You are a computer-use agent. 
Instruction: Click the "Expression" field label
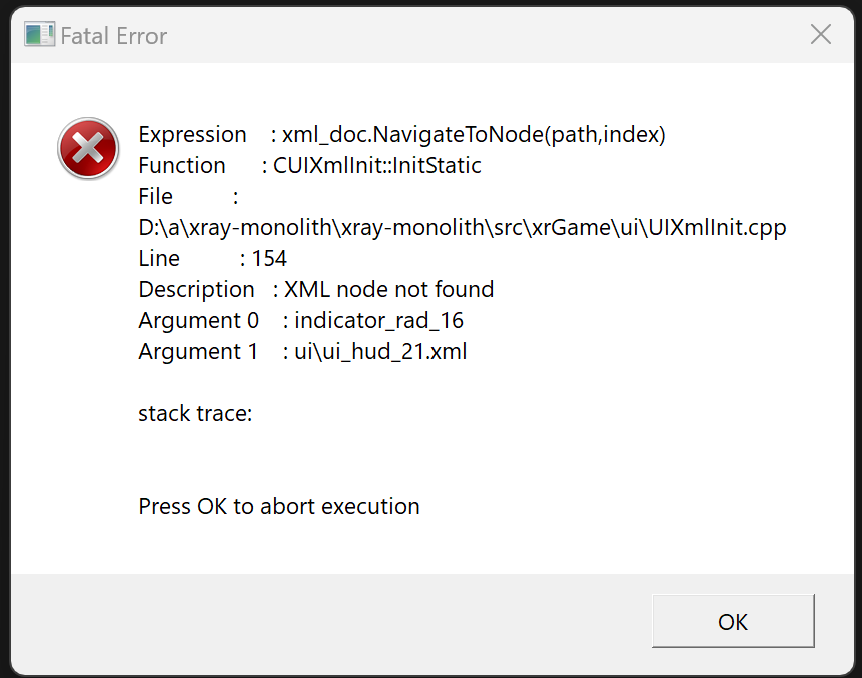[192, 135]
